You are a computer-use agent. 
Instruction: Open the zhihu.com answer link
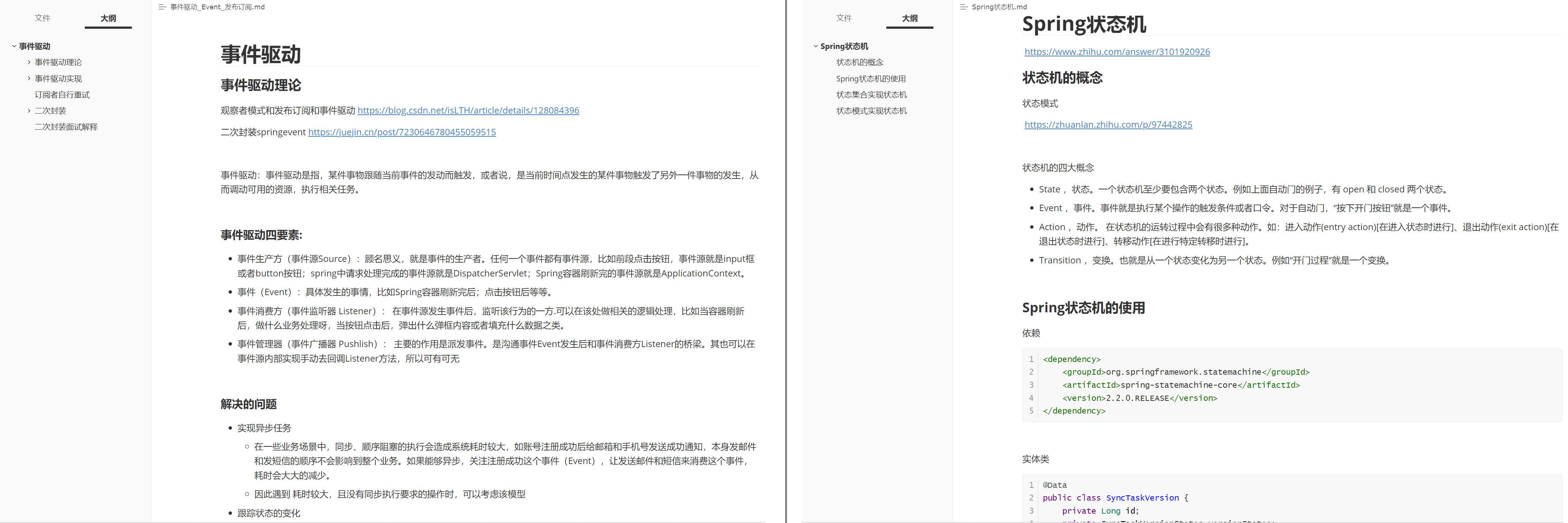point(1117,52)
